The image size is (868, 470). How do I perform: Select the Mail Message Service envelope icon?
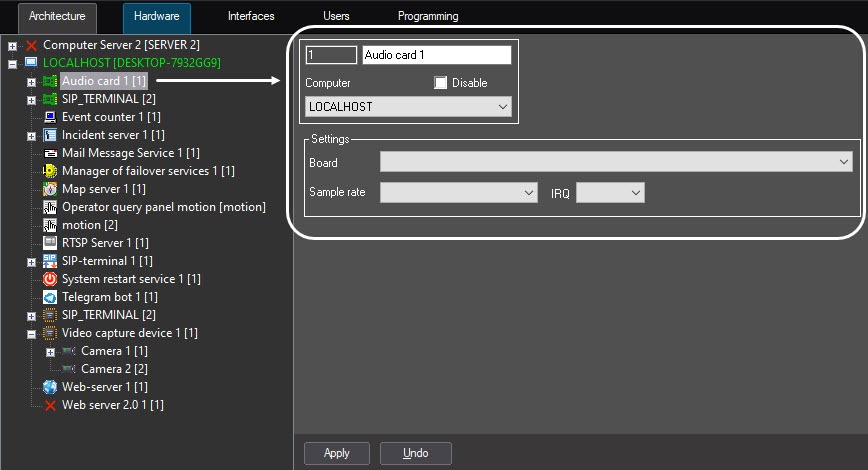click(50, 153)
